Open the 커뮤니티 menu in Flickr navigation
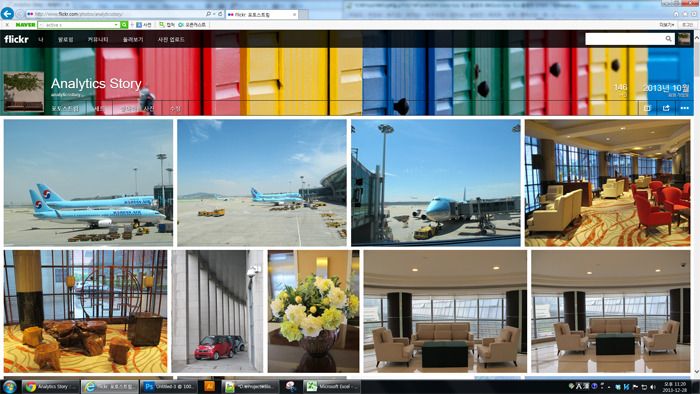Image resolution: width=700 pixels, height=394 pixels. click(98, 40)
